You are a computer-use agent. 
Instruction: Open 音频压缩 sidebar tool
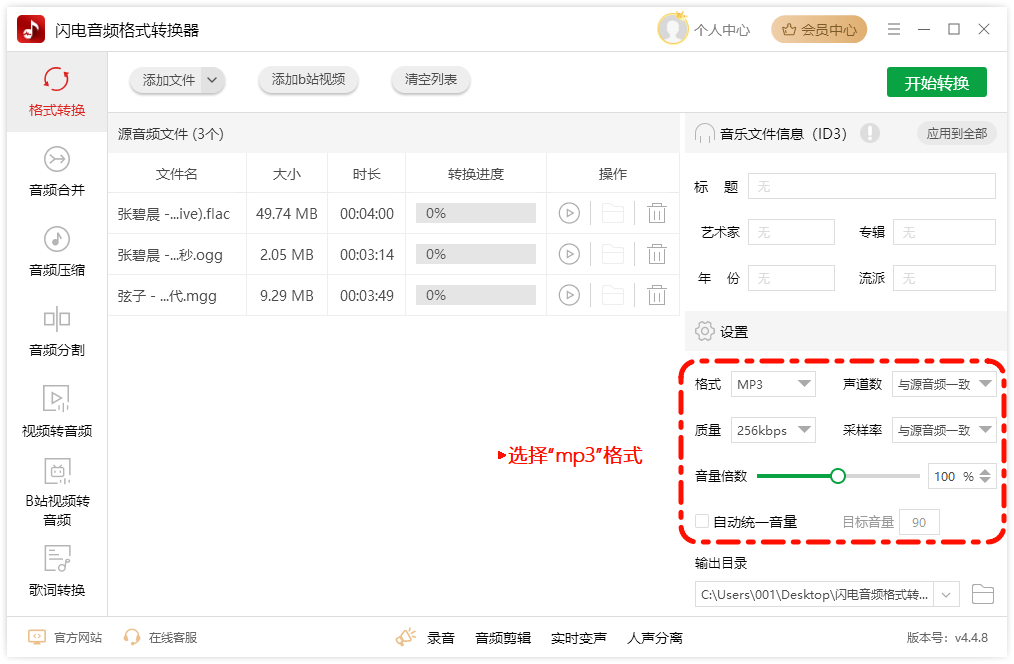coord(57,252)
